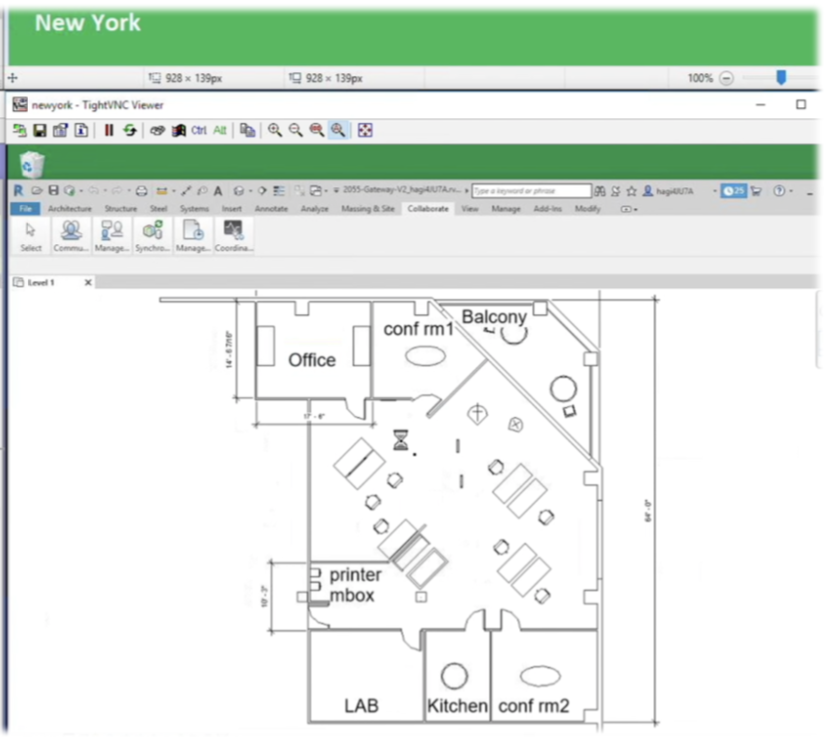Open the Manage Collaboration panel button

click(112, 237)
